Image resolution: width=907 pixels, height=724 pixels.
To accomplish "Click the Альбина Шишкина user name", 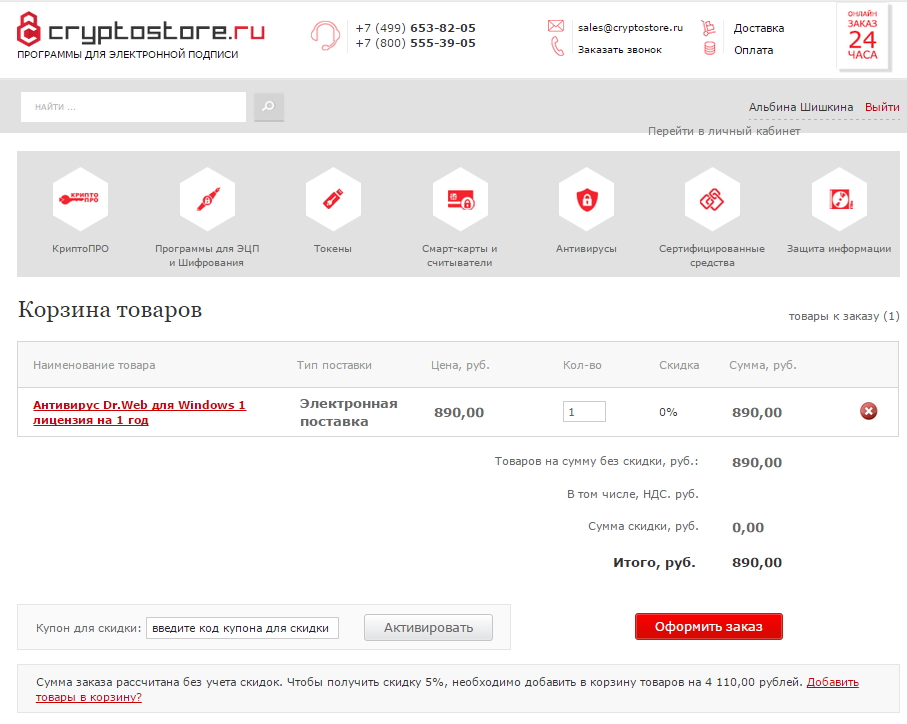I will tap(801, 107).
